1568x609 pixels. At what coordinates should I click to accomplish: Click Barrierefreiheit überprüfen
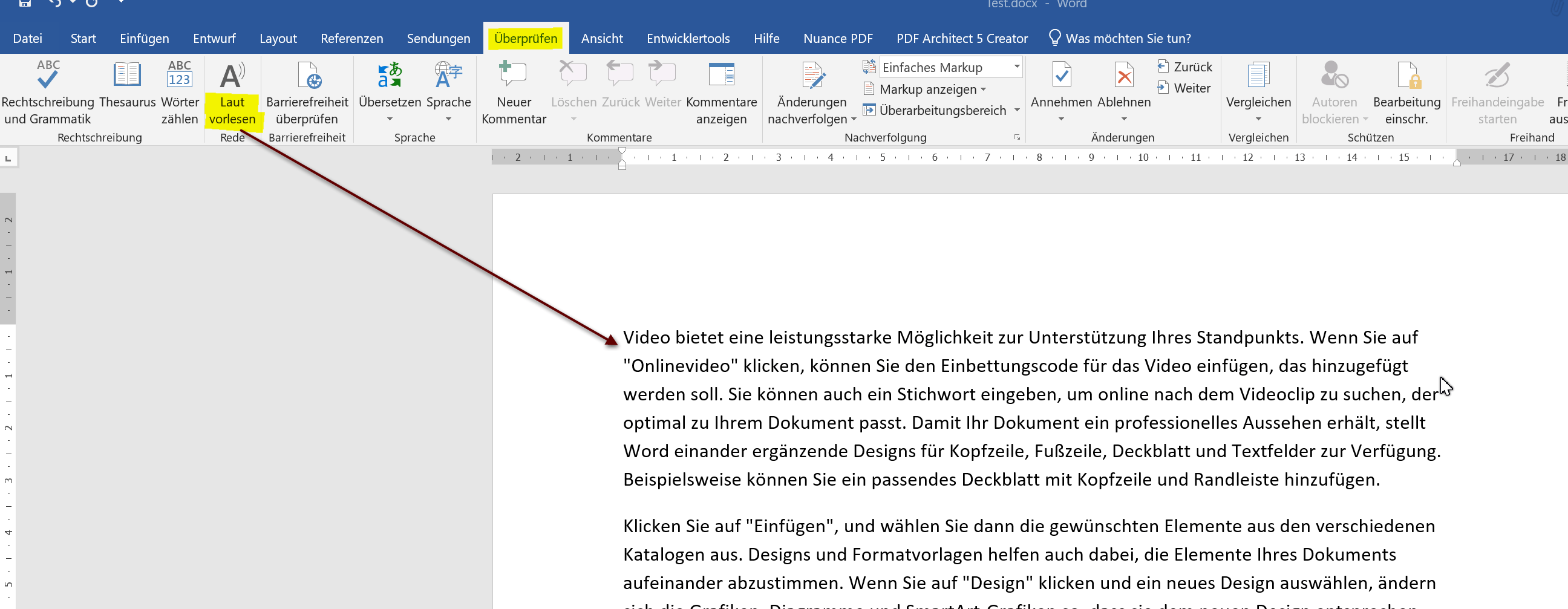[307, 93]
